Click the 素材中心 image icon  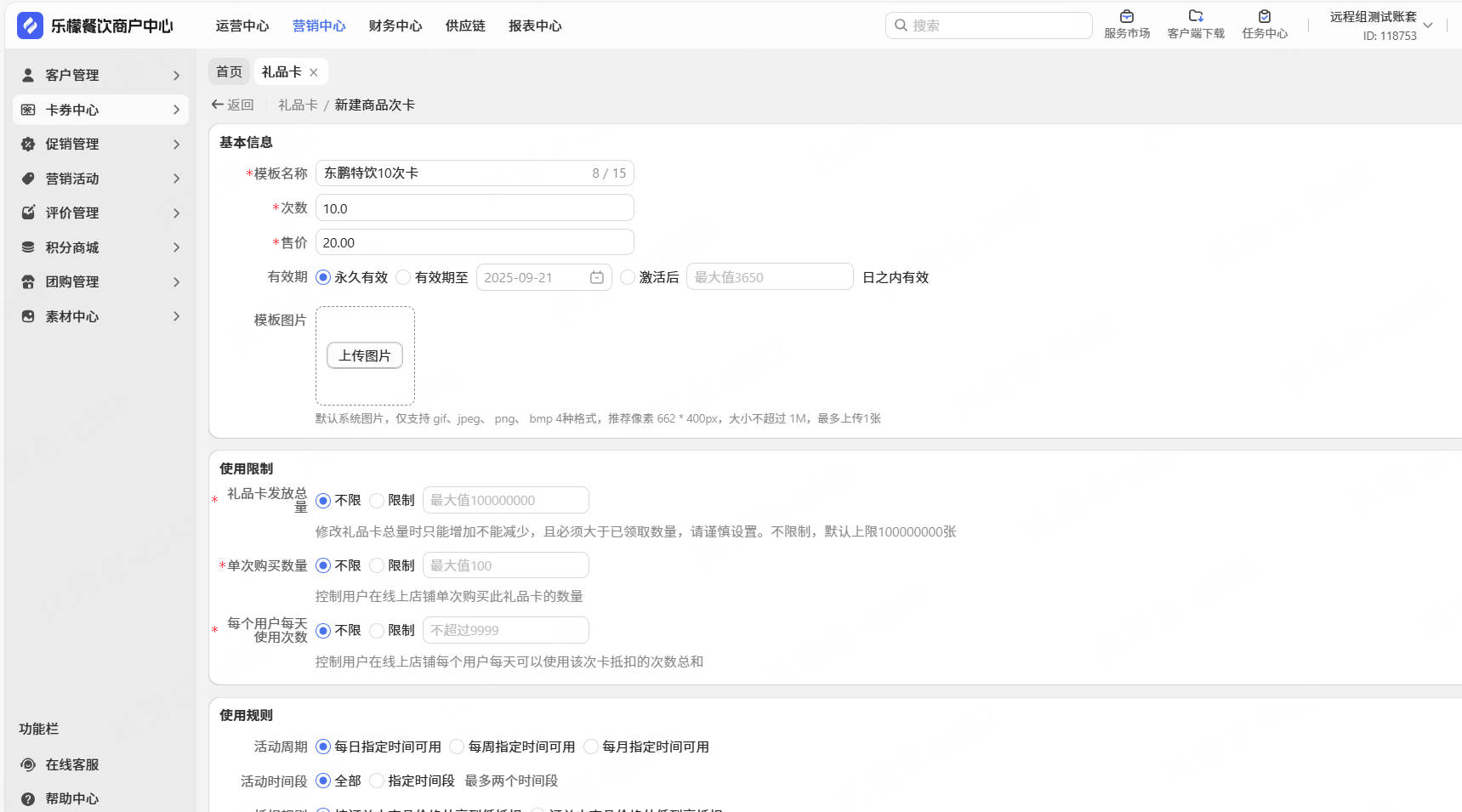point(28,316)
